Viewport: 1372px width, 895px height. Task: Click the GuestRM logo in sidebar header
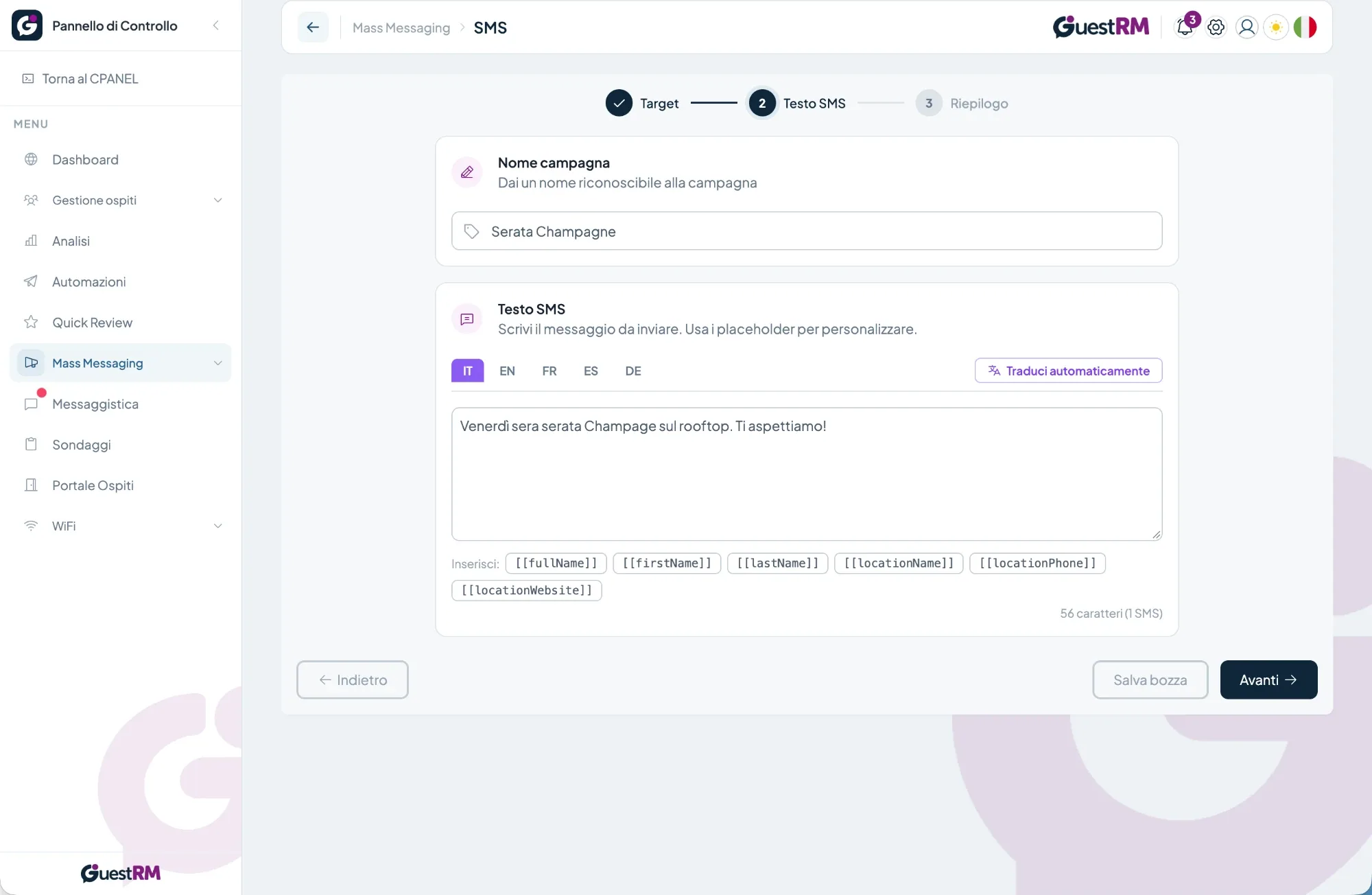(27, 25)
